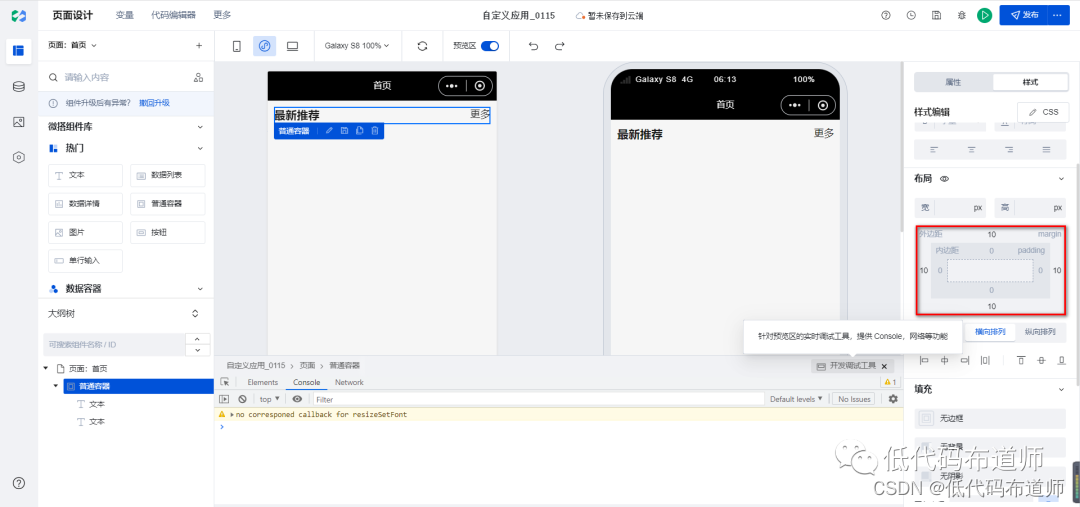Click the redo arrow
Screen dimensions: 1080x507
click(x=559, y=46)
